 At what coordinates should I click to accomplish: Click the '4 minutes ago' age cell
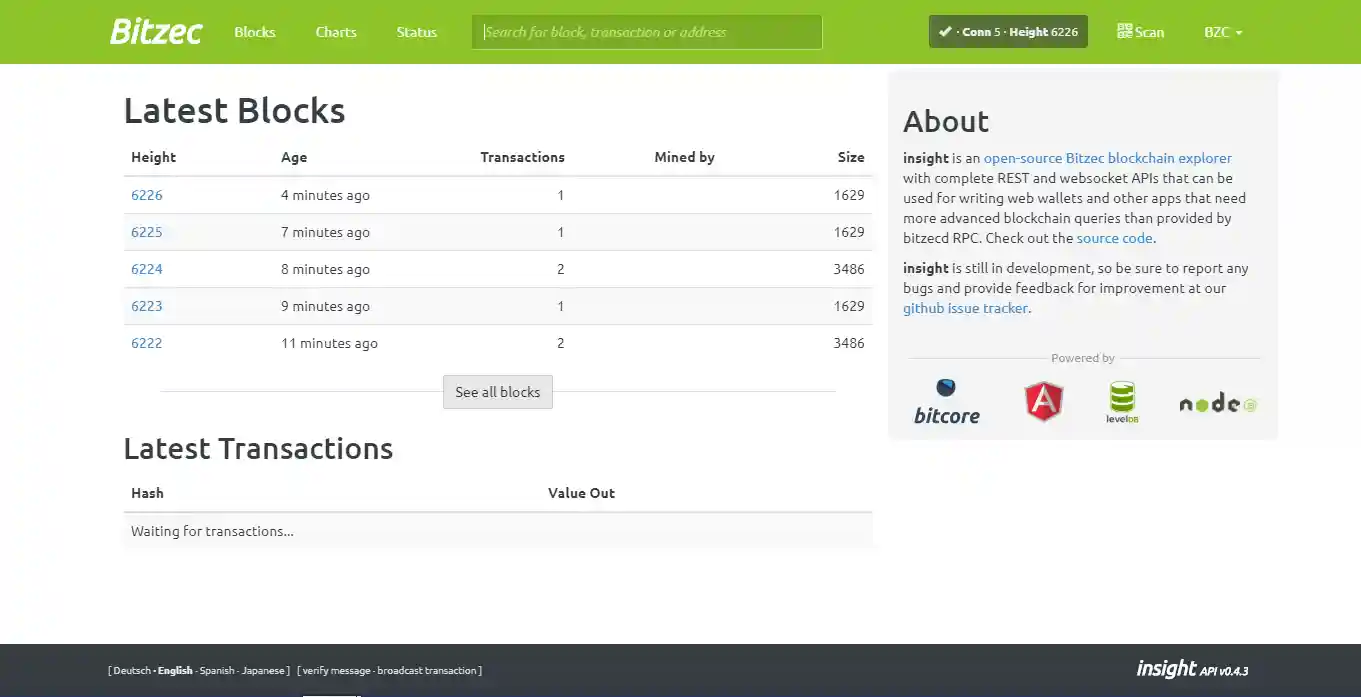(x=325, y=195)
